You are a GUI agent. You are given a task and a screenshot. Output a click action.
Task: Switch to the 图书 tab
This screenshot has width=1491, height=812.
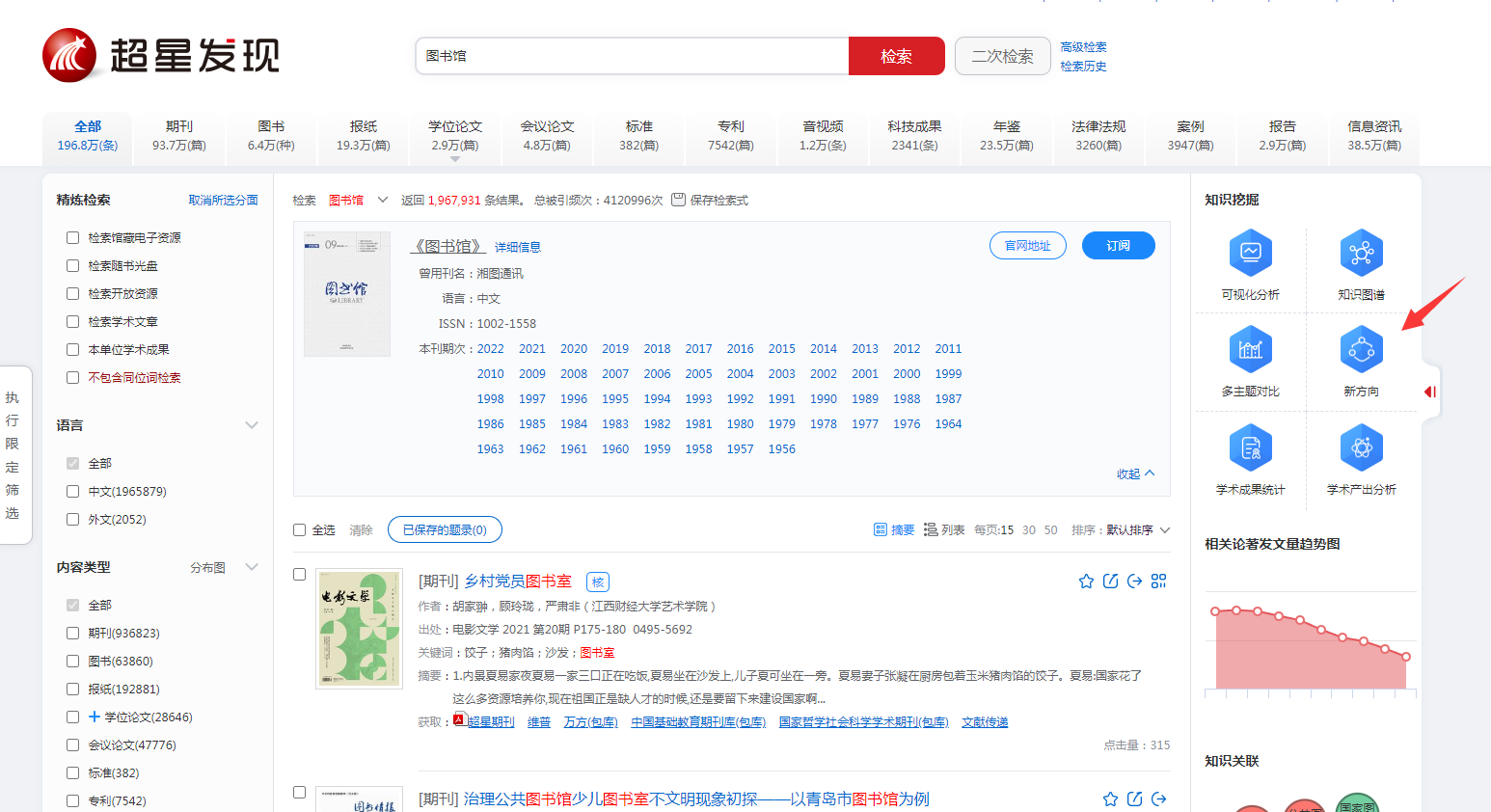pyautogui.click(x=271, y=135)
